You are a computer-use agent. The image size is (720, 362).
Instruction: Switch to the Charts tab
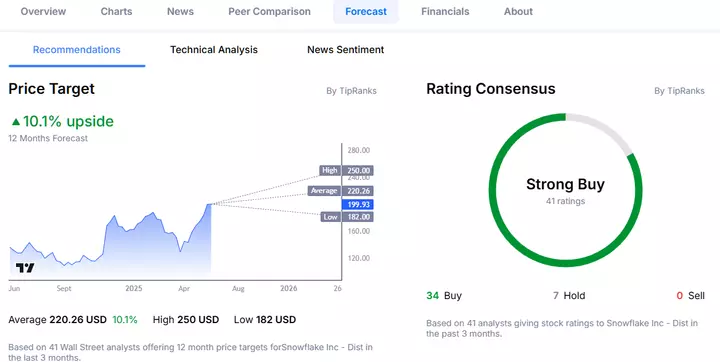(x=116, y=11)
